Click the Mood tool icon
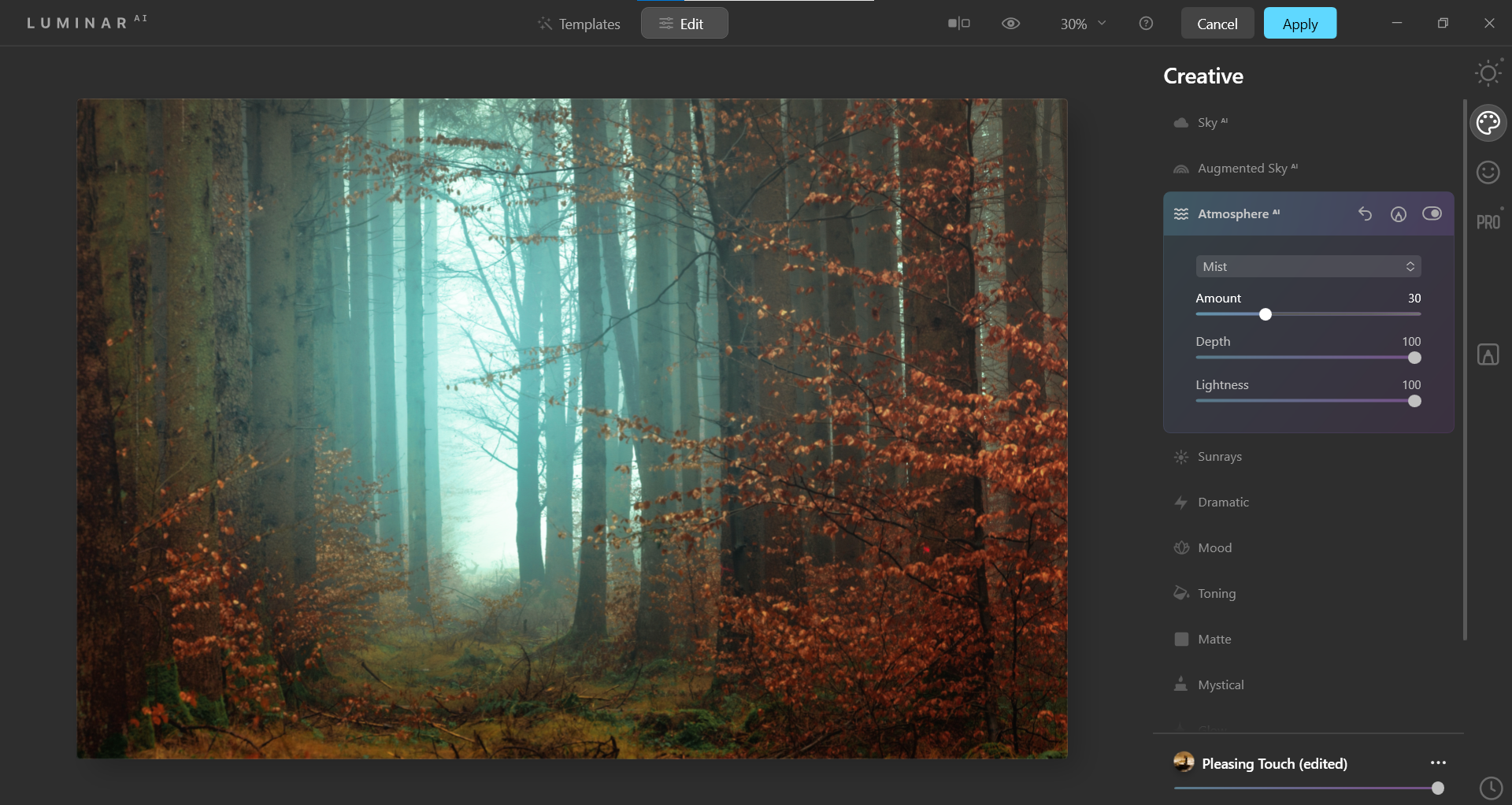Screen dimensions: 1512x805 (x=1181, y=548)
